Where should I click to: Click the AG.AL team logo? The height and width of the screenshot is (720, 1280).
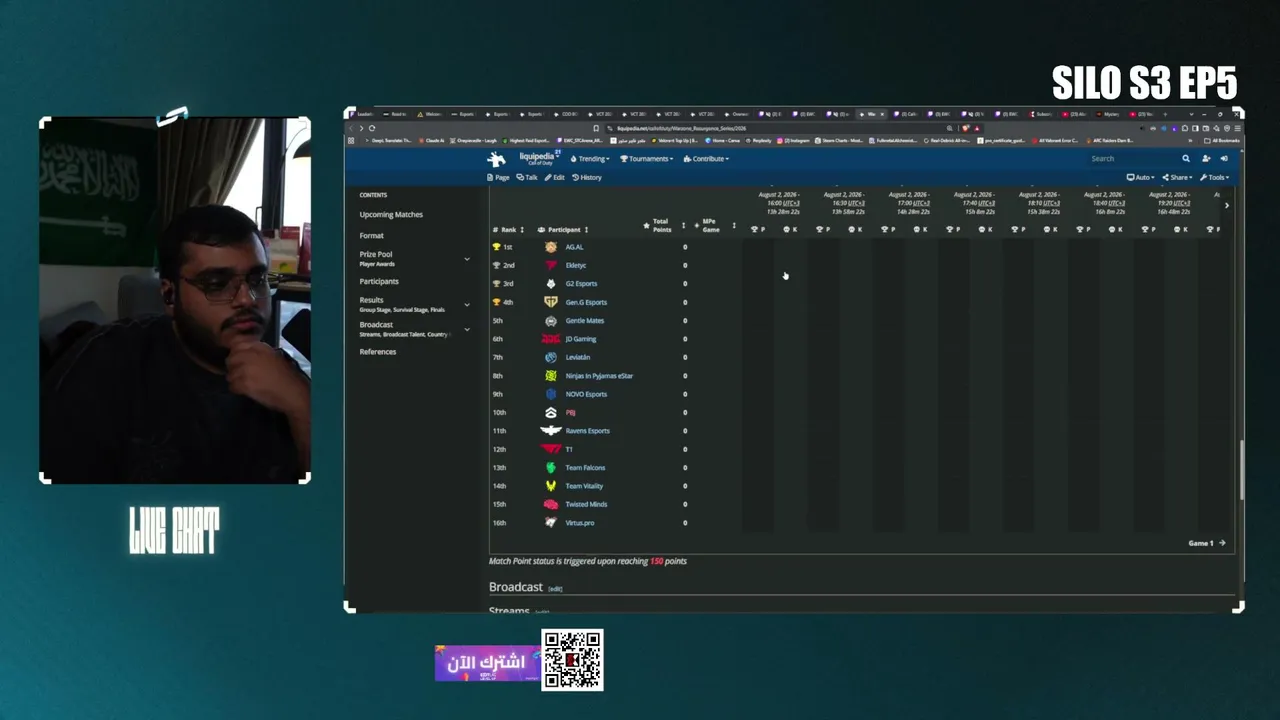(x=550, y=247)
